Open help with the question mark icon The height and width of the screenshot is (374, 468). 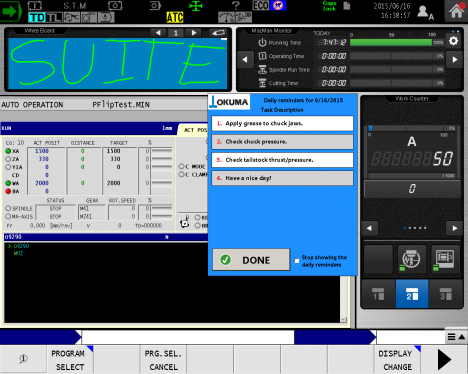click(x=235, y=5)
